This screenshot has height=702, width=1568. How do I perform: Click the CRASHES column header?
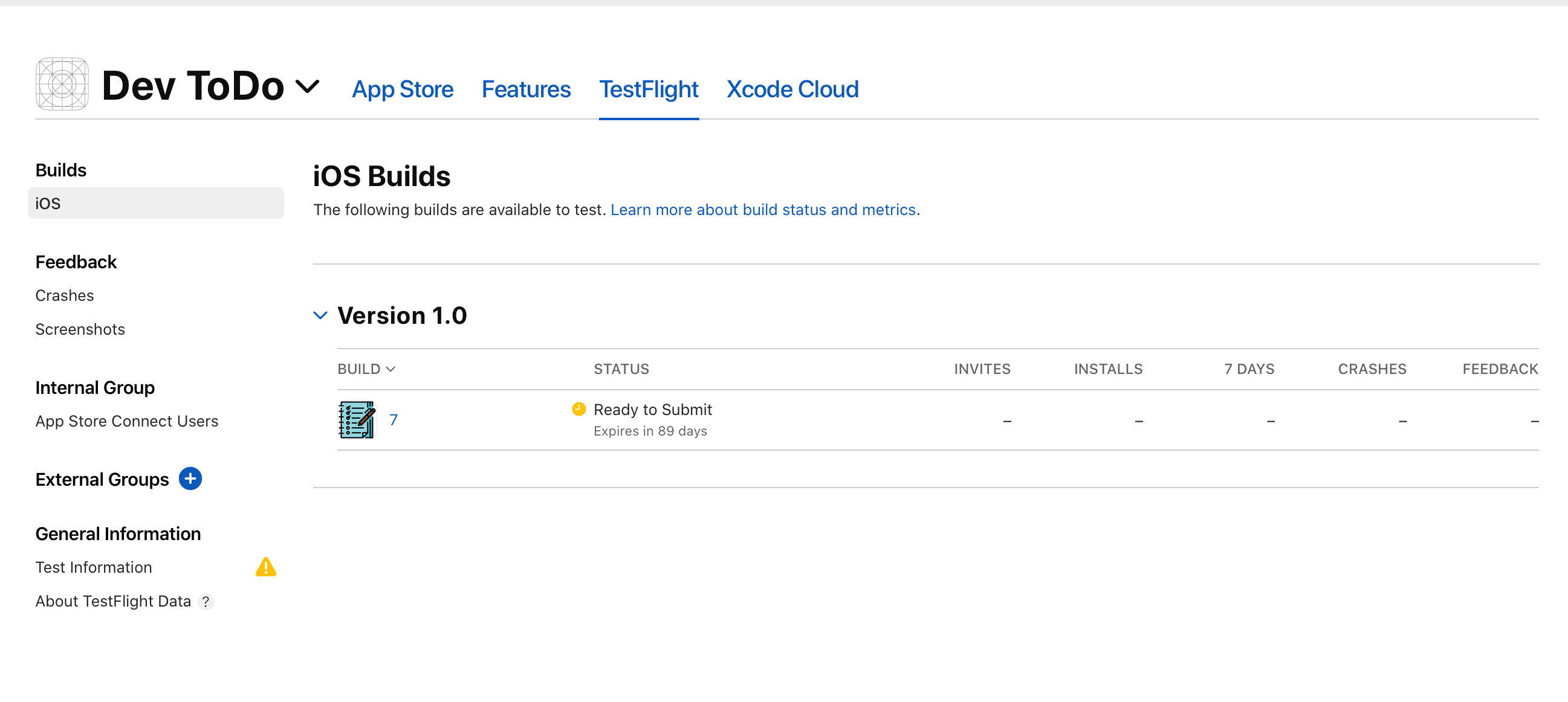[x=1372, y=369]
